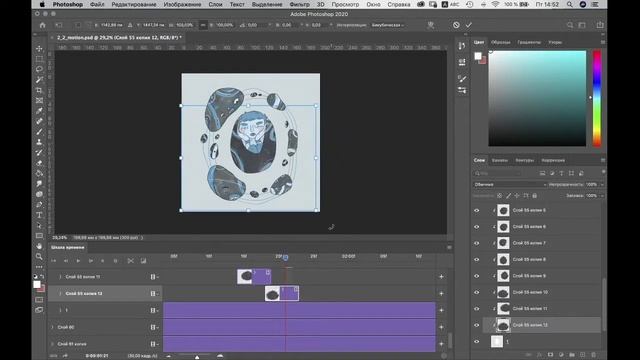The height and width of the screenshot is (360, 640).
Task: Expand timeline track 'Слой 61 копия'
Action: click(52, 344)
